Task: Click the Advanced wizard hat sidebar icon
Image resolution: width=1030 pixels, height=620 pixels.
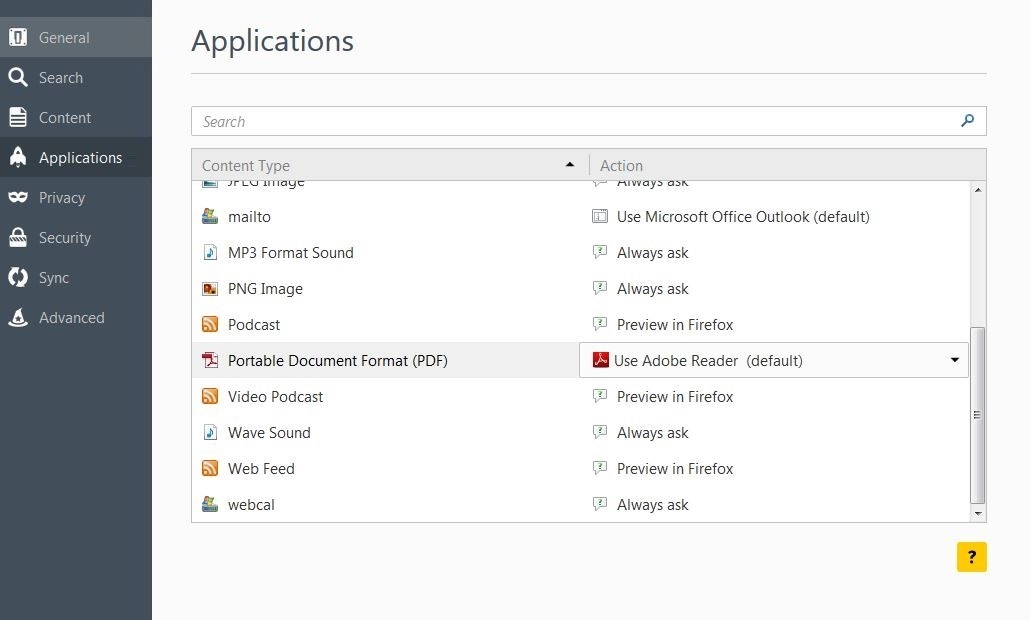Action: (x=18, y=317)
